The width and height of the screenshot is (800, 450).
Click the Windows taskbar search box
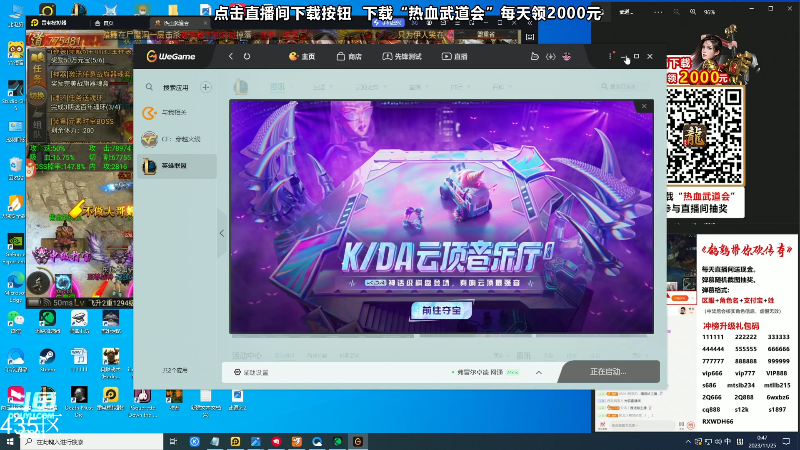92,441
